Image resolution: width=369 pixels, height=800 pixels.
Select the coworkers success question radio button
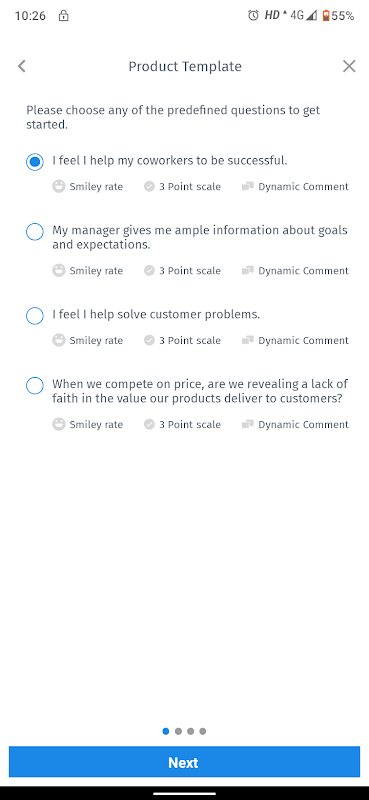[x=35, y=162]
